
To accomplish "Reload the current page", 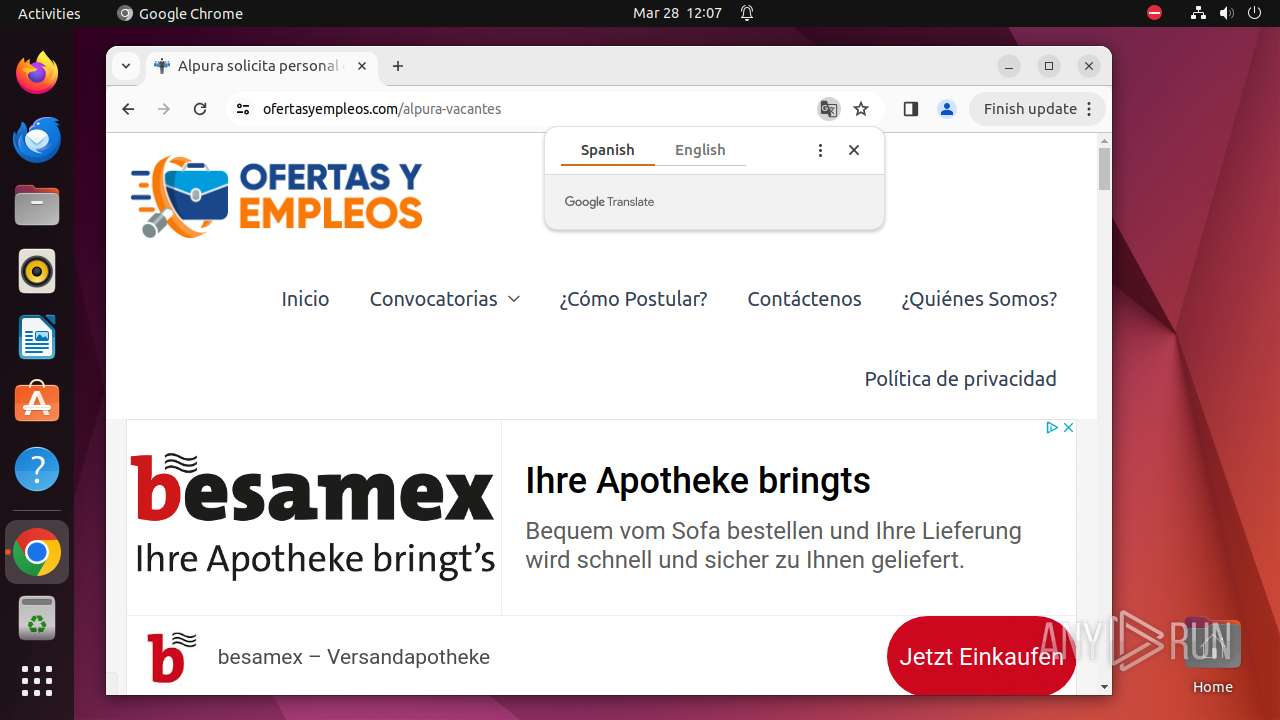I will click(x=200, y=109).
